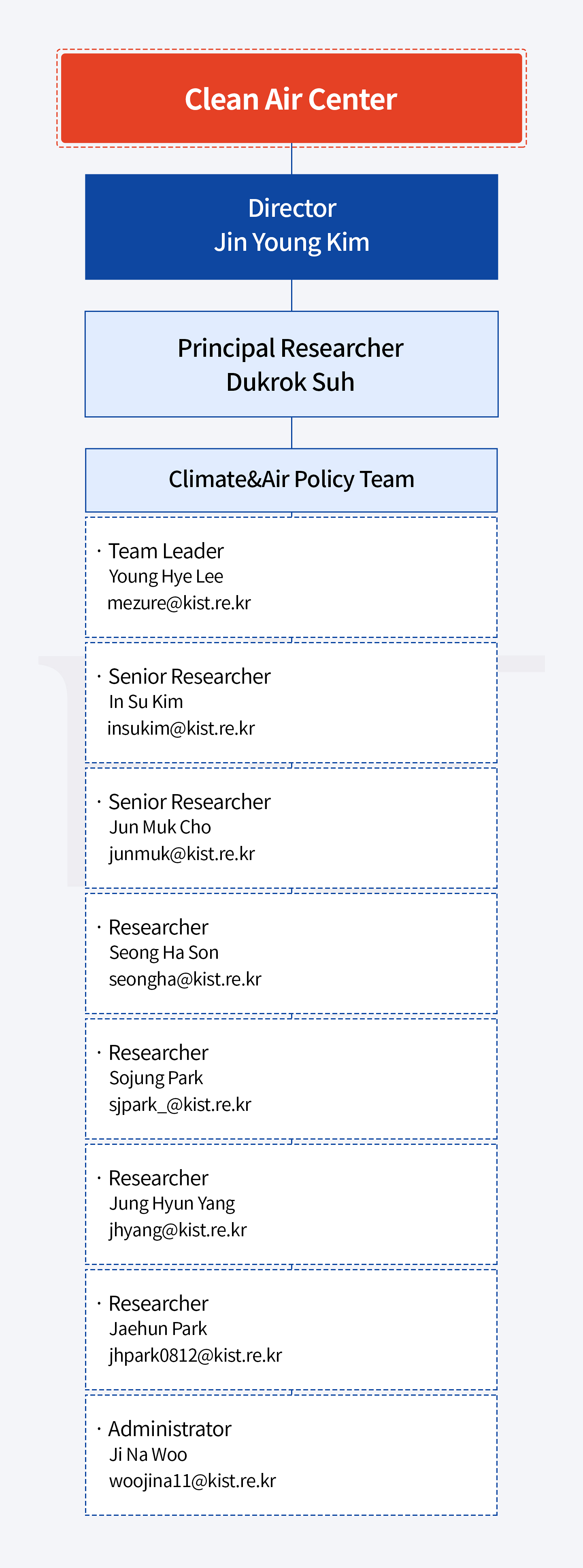This screenshot has height=1568, width=583.
Task: Open email link jhyang@kist.re.kr
Action: point(178,1230)
